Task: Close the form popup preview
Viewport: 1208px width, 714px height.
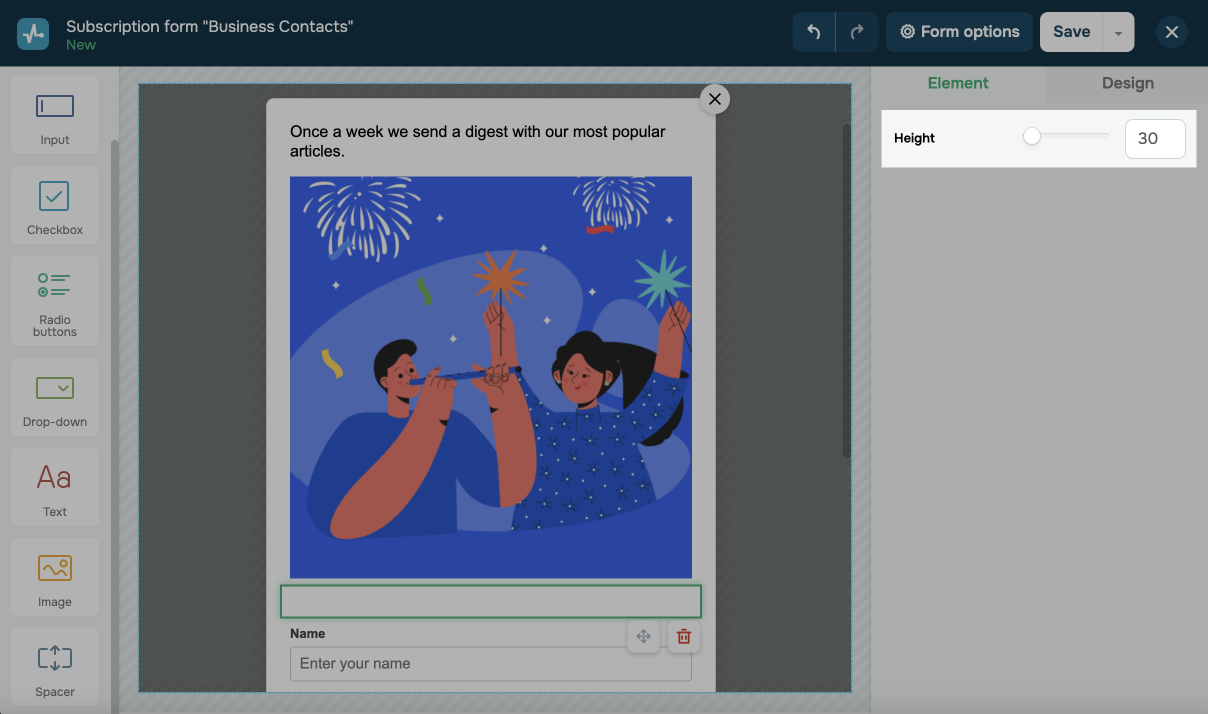Action: coord(714,99)
